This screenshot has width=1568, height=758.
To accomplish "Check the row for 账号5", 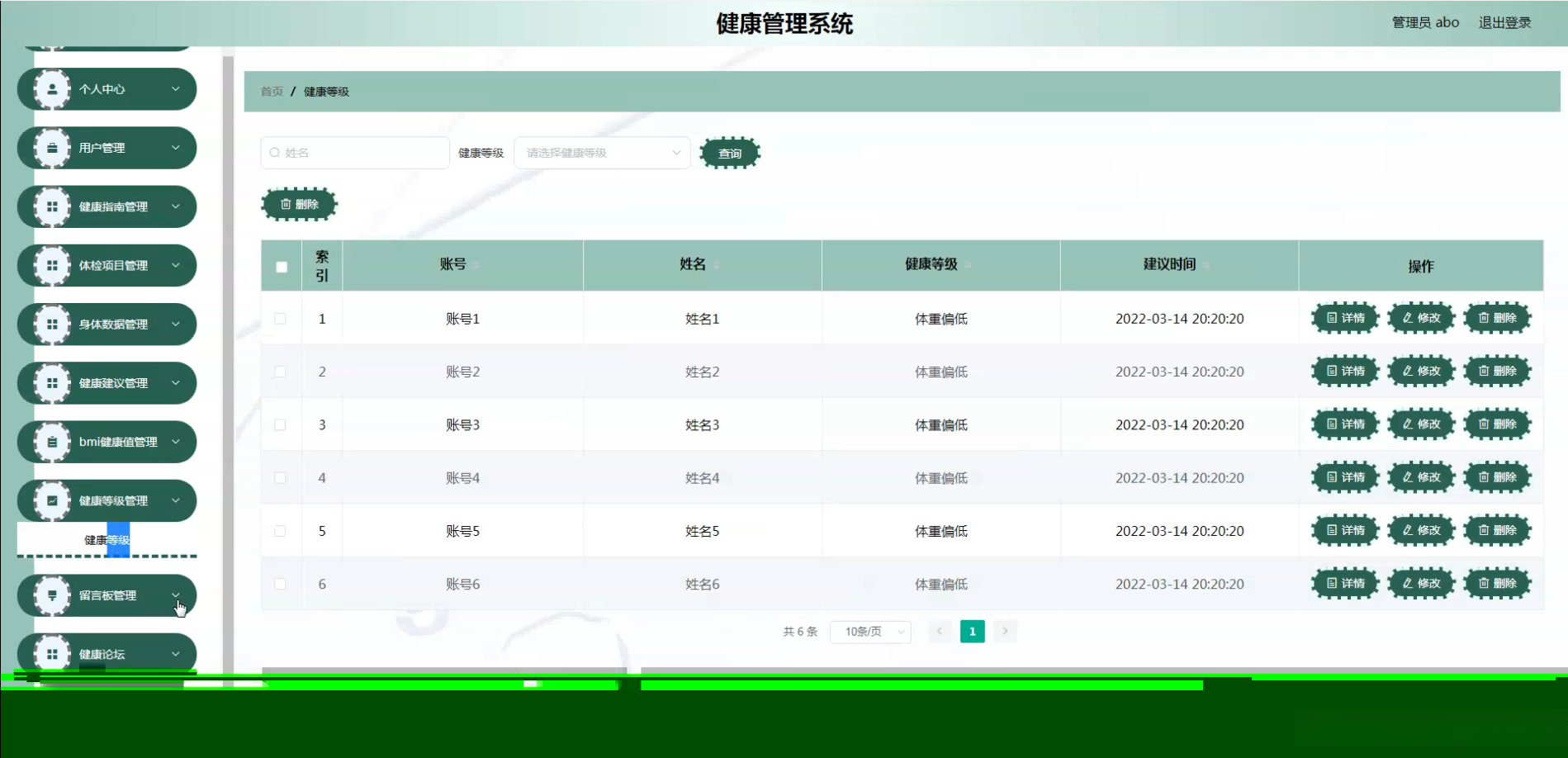I will coord(281,531).
